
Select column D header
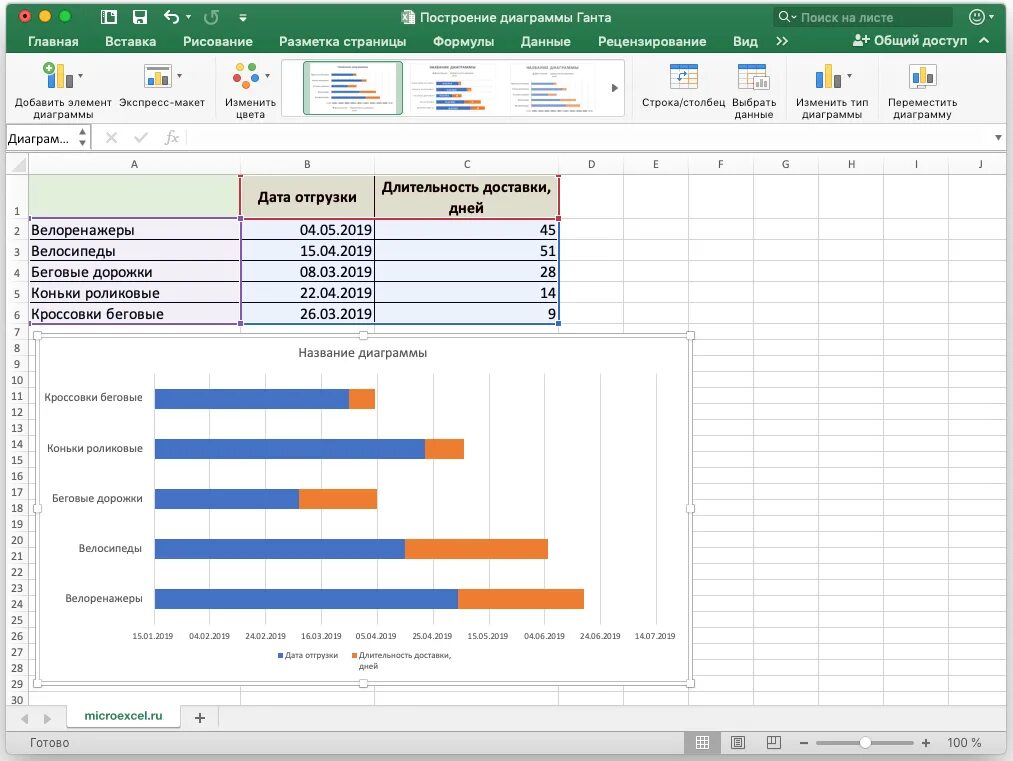click(x=591, y=164)
